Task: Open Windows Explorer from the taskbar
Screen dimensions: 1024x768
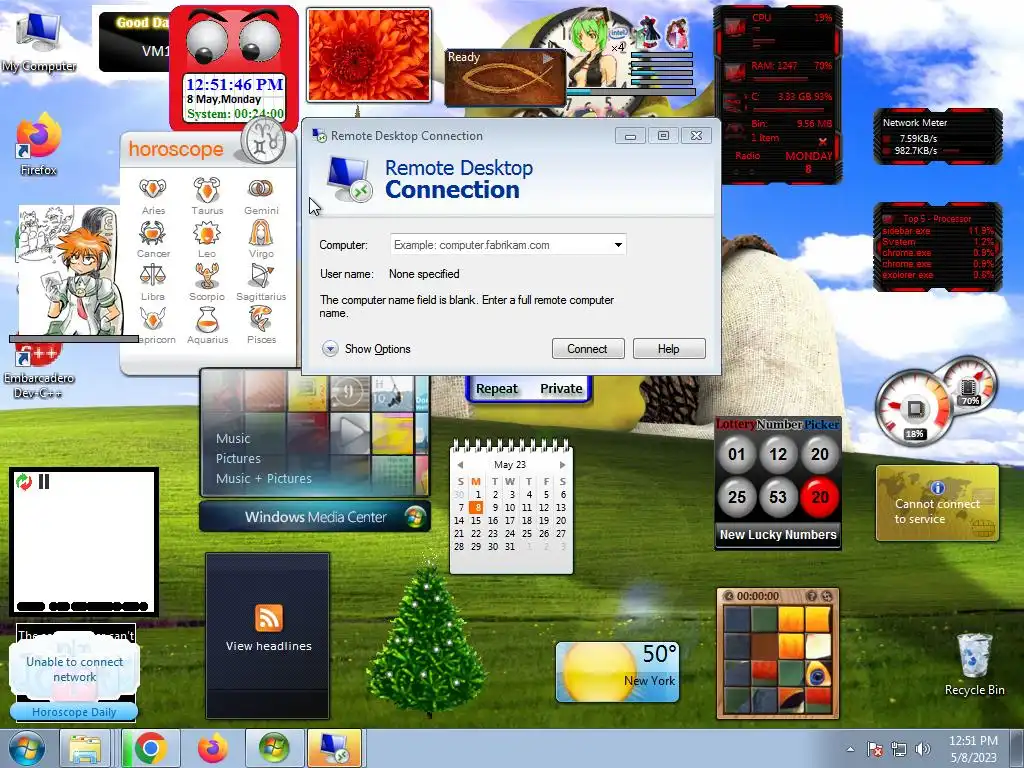Action: pyautogui.click(x=85, y=748)
